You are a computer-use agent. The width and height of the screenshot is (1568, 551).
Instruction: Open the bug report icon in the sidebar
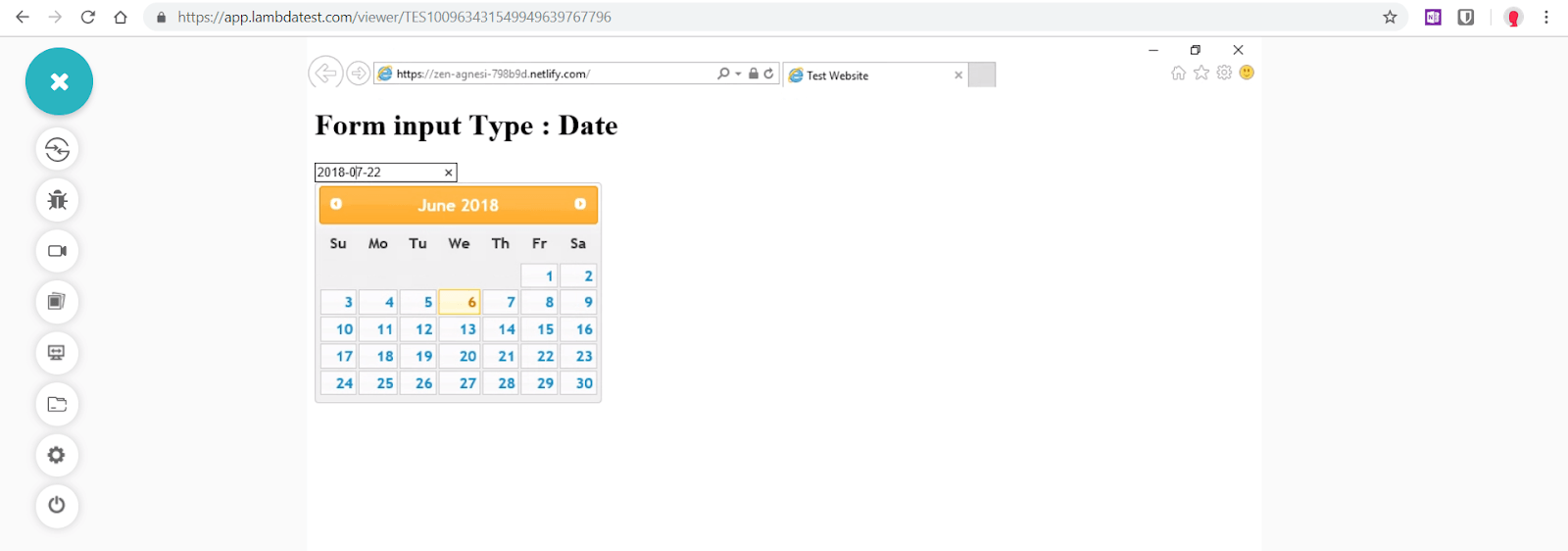(57, 200)
